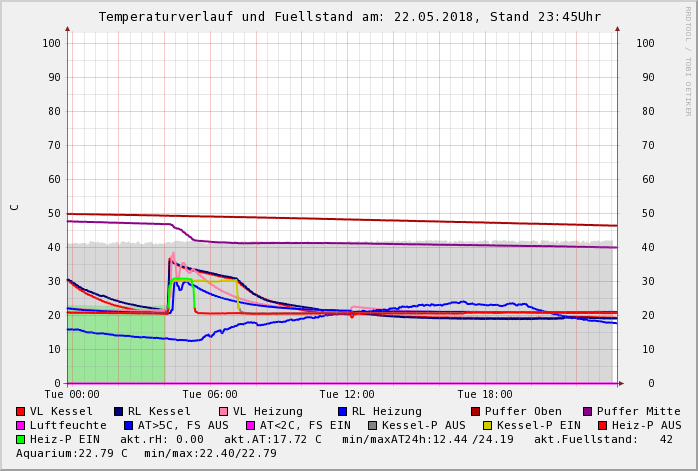This screenshot has width=698, height=471.
Task: Select the yellow Kessel-P EIN swatch
Action: pyautogui.click(x=487, y=425)
